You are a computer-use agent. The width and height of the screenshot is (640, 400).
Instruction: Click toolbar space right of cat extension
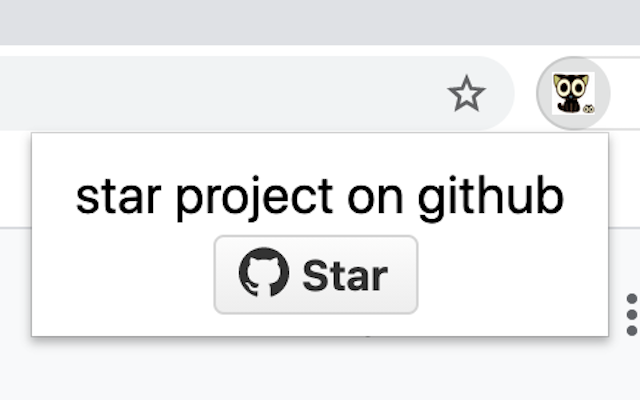coord(626,93)
